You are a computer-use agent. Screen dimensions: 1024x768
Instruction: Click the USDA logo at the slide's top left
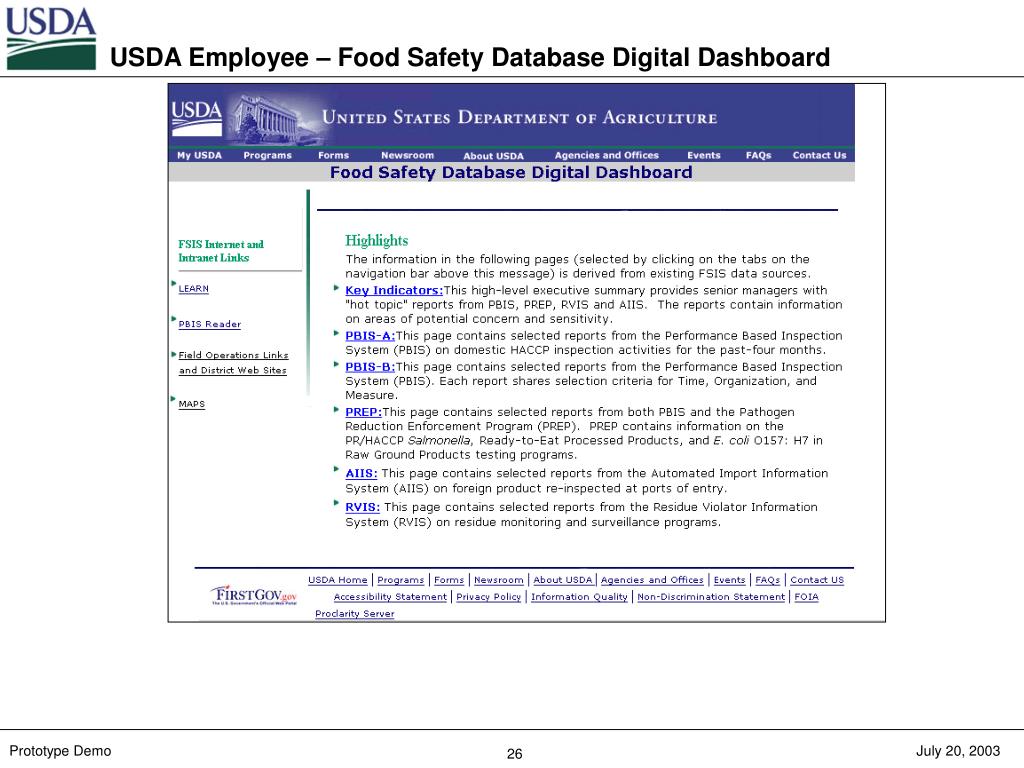pyautogui.click(x=51, y=37)
